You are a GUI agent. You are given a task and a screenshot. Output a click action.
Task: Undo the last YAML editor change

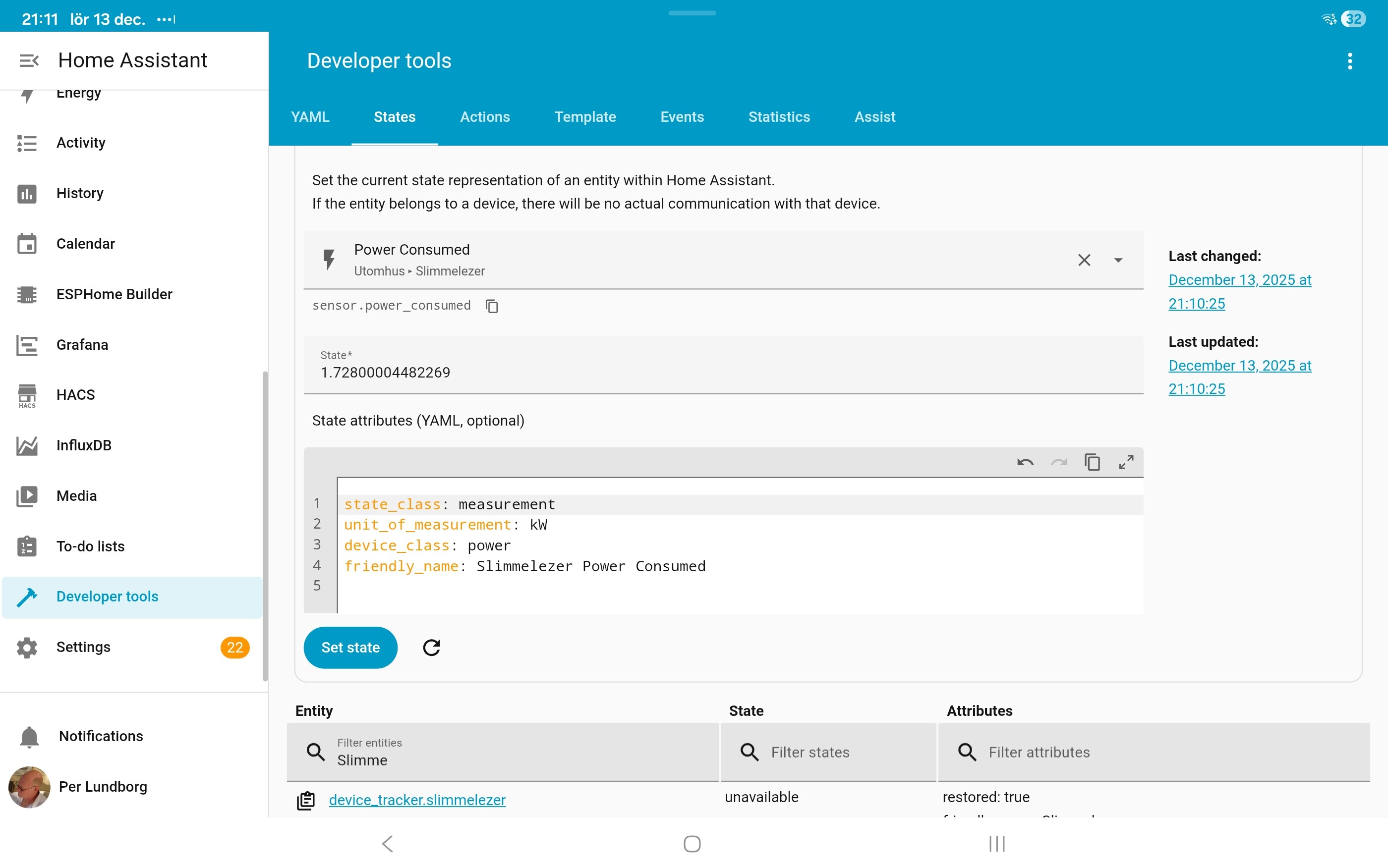1025,462
